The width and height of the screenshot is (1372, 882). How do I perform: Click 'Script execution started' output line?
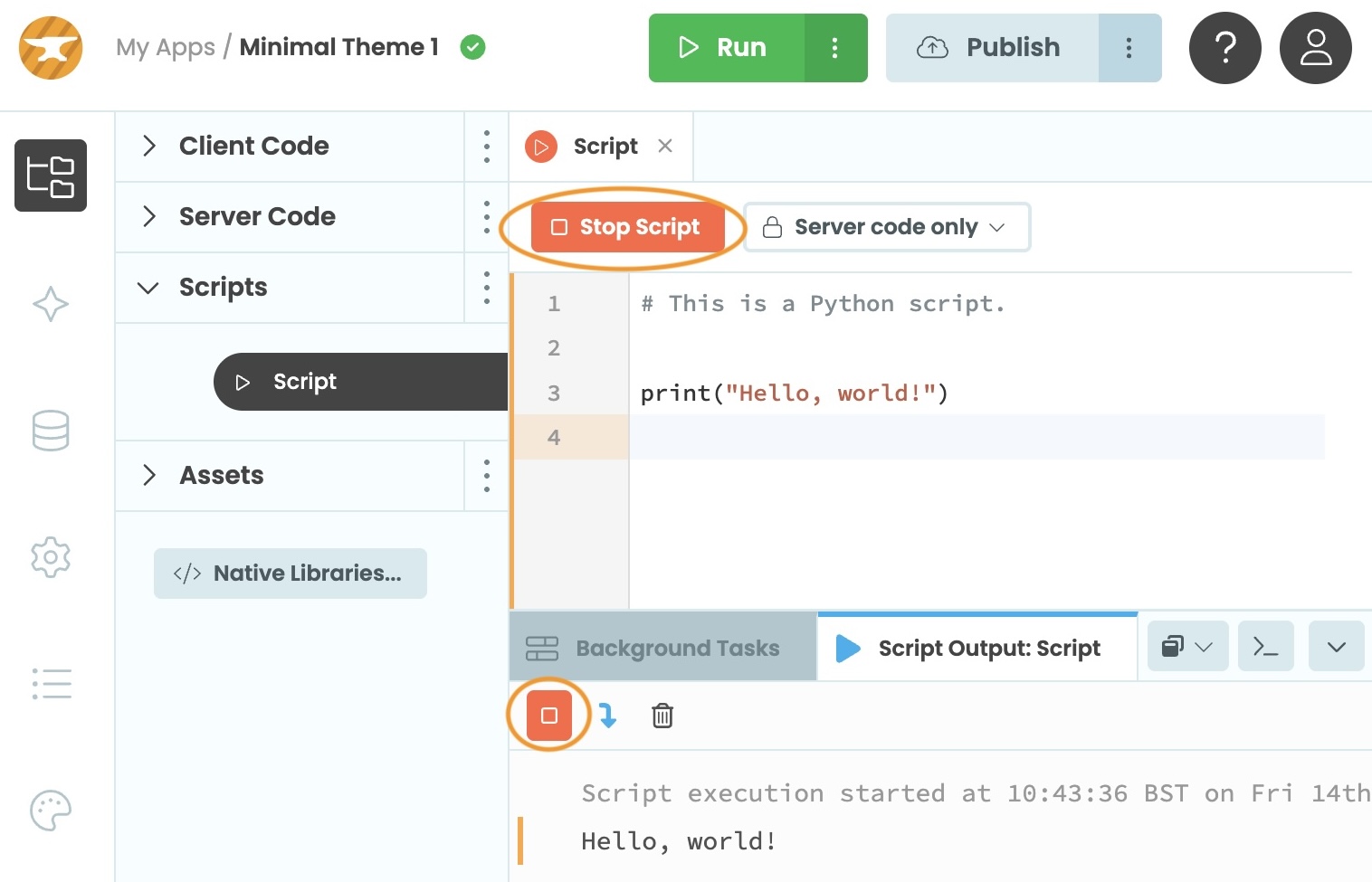976,793
